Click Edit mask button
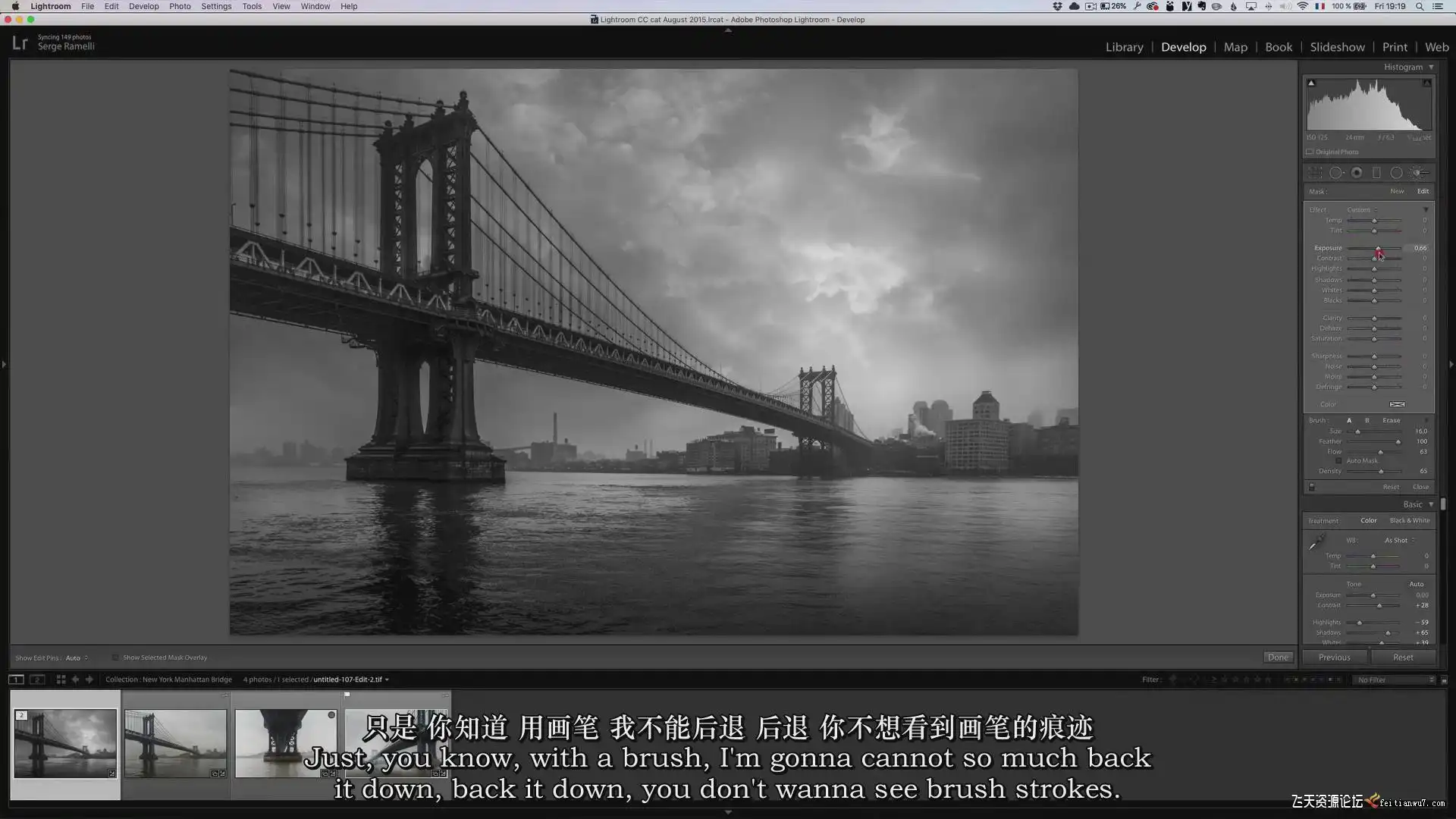The image size is (1456, 819). tap(1423, 191)
